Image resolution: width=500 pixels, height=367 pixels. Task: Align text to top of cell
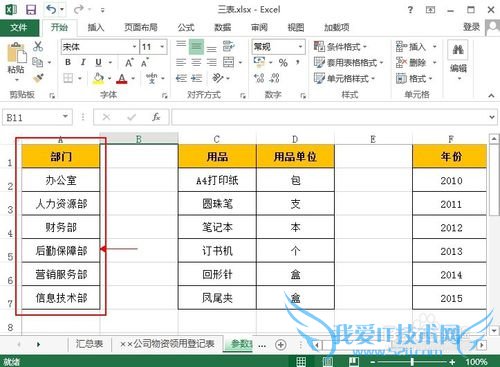[181, 46]
